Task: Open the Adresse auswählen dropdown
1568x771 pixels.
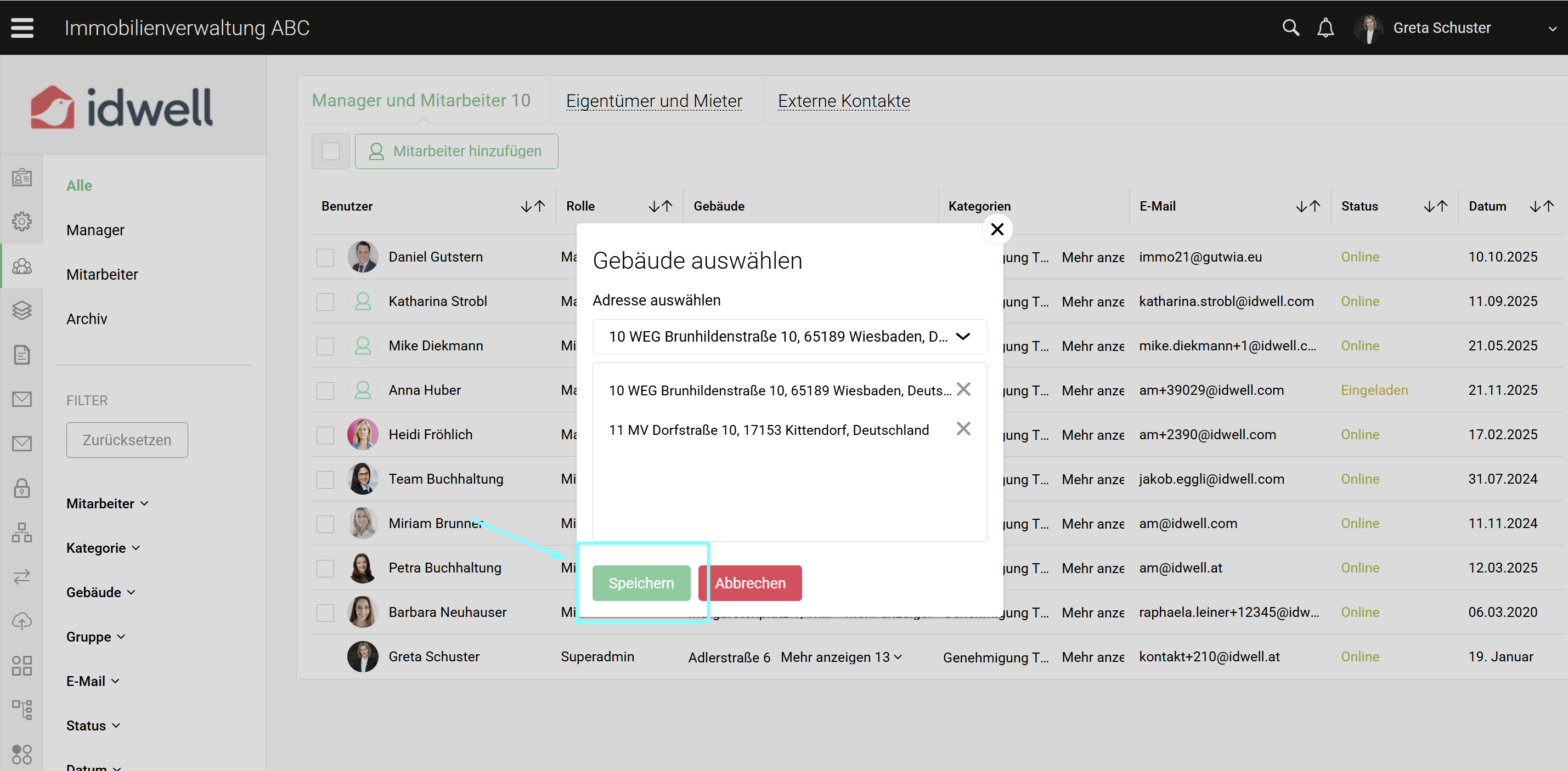Action: coord(789,337)
